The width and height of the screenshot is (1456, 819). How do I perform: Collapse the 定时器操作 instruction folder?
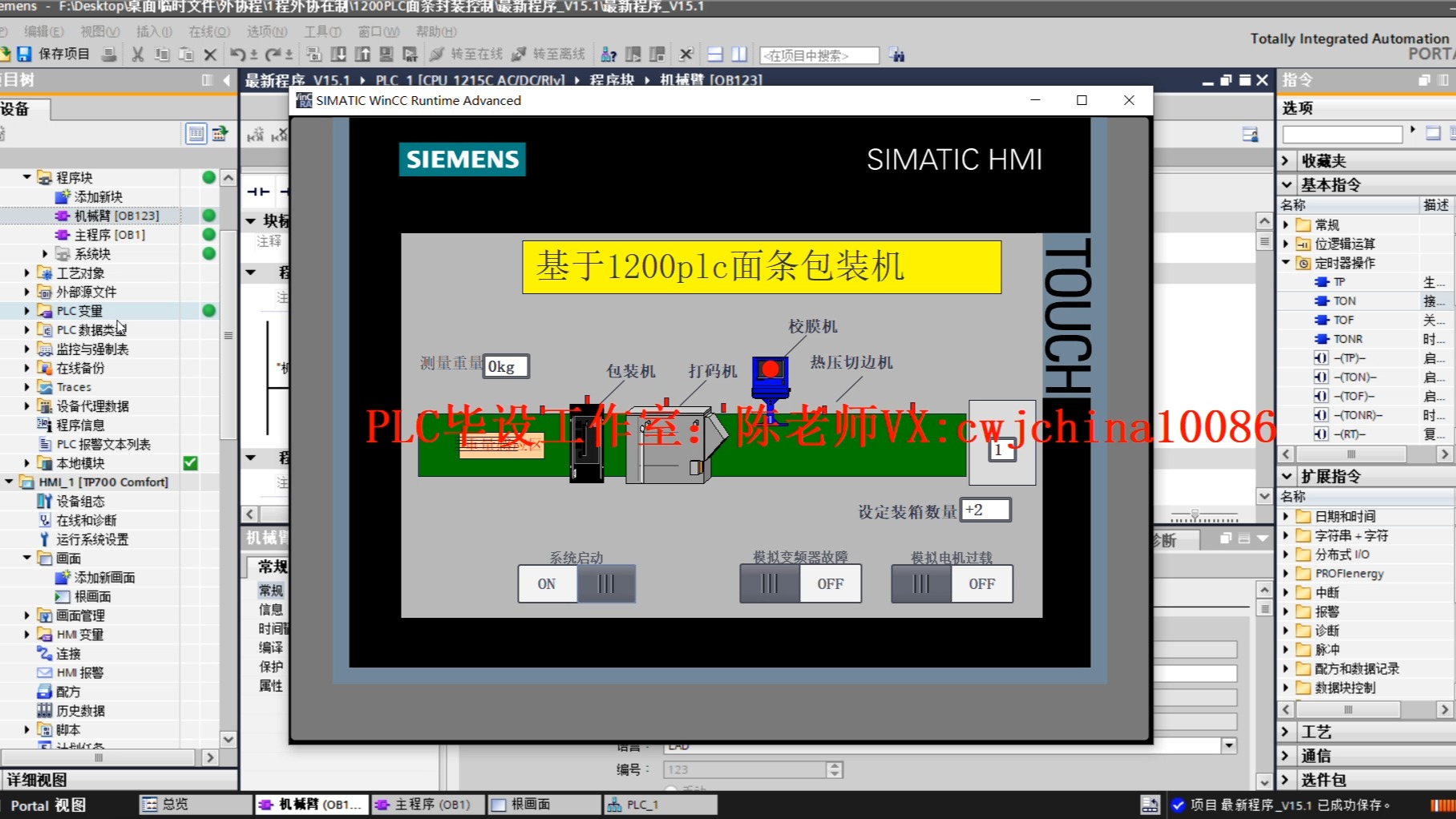[1286, 262]
